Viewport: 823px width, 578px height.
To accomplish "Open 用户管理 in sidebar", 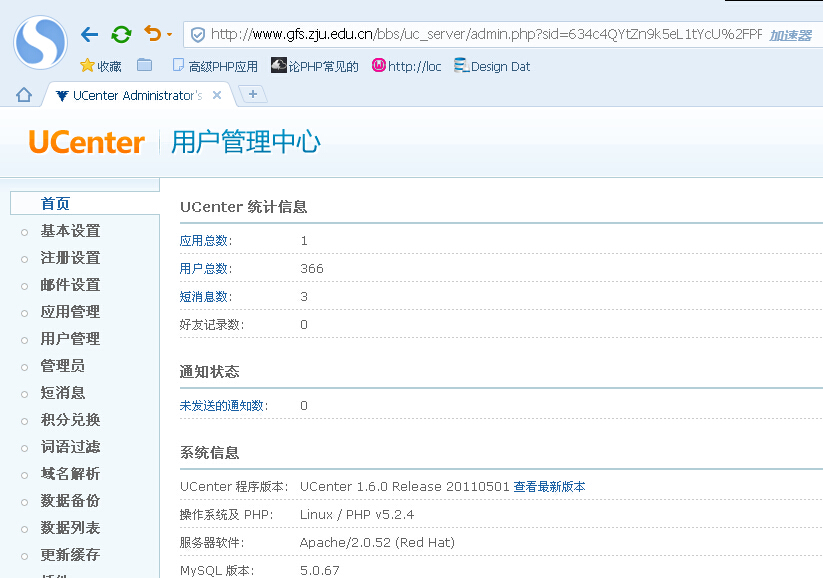I will click(70, 339).
